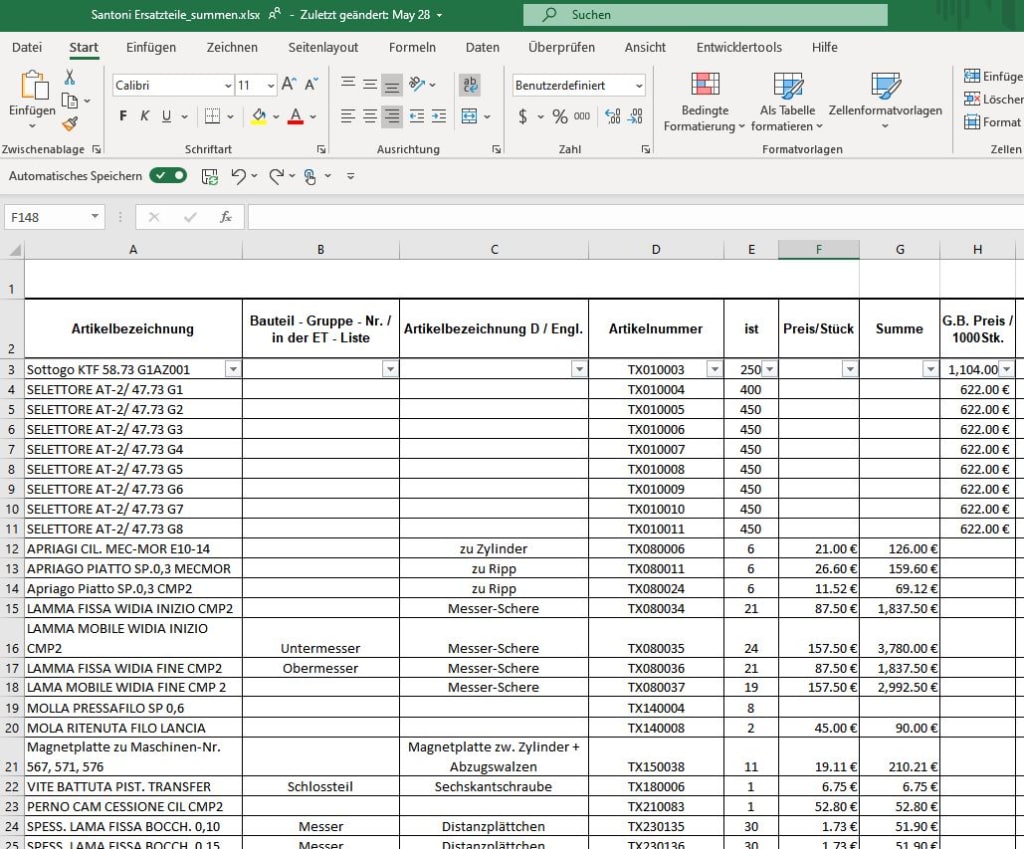Expand the Benutzerdefiniert number format dropdown
1024x849 pixels.
click(639, 86)
